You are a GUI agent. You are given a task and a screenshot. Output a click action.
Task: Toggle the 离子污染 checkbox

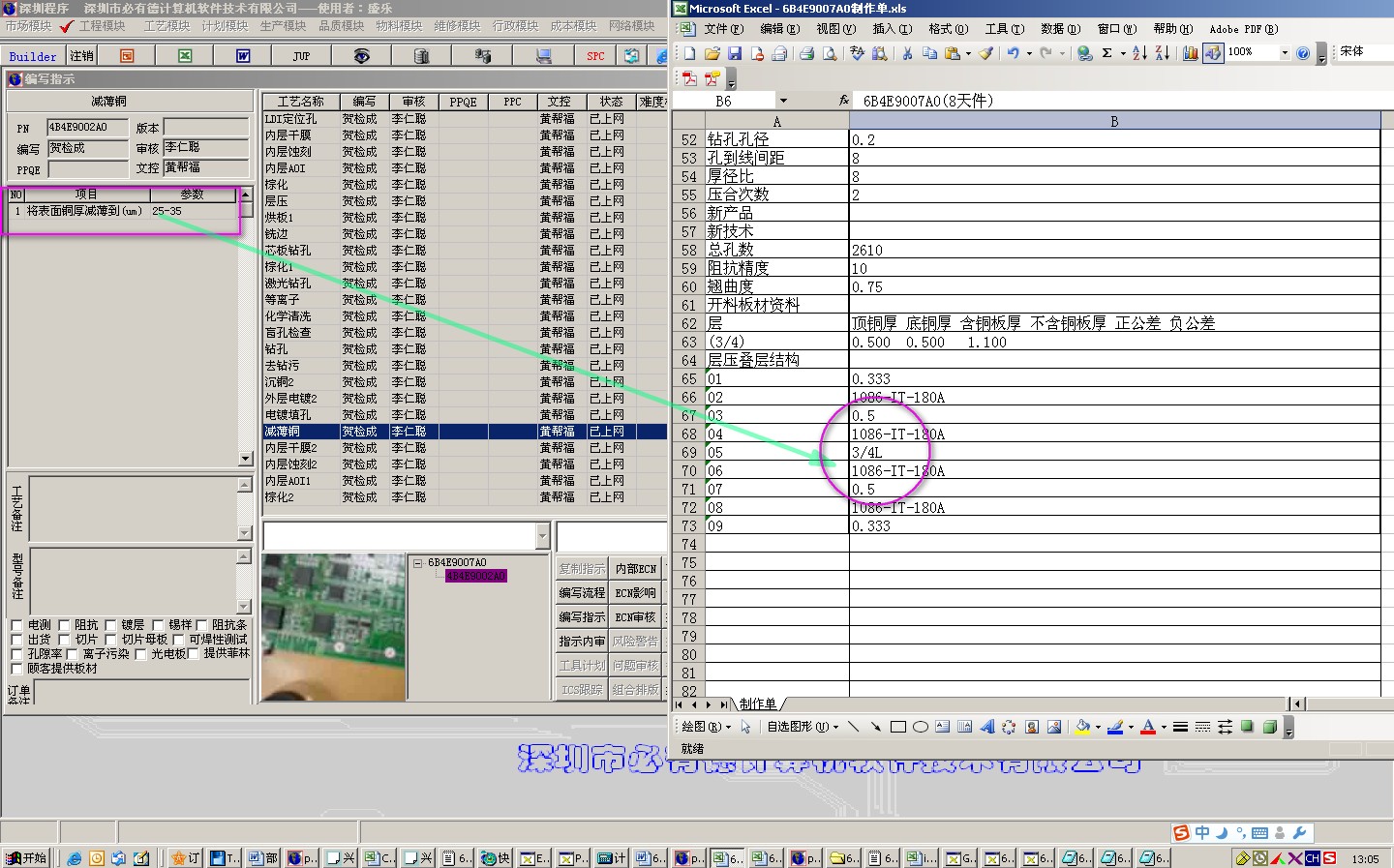72,654
